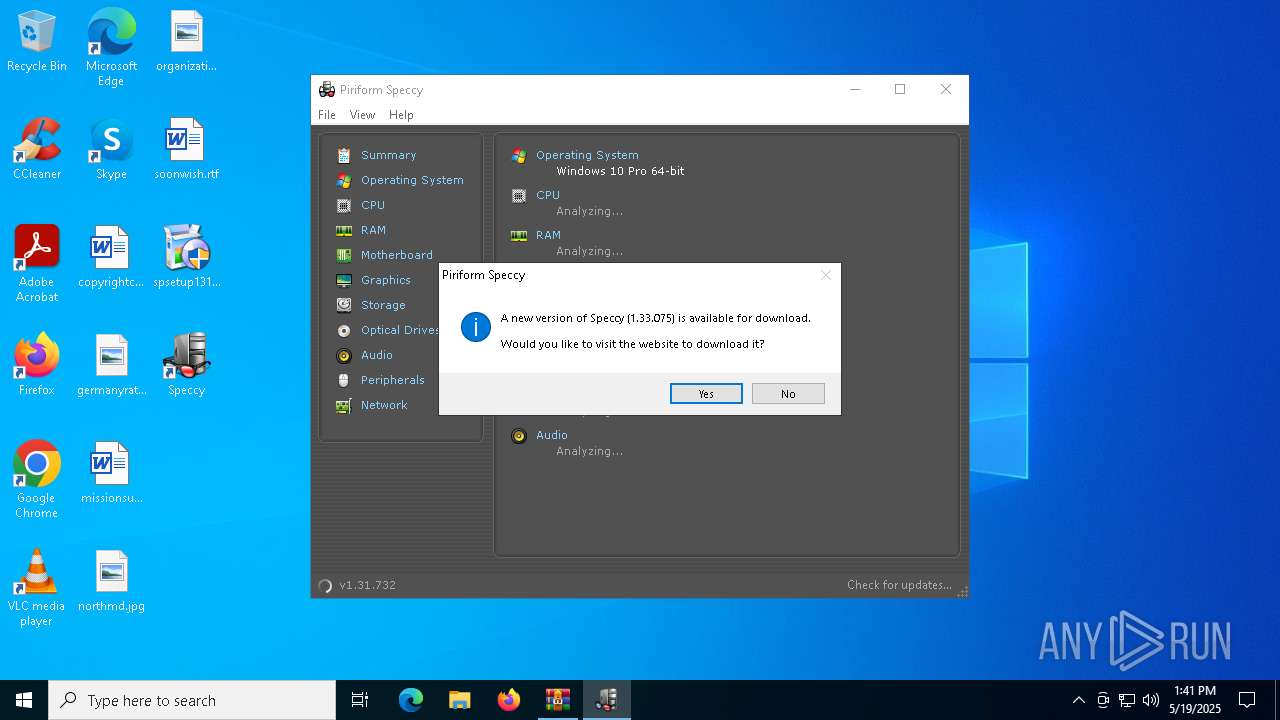Viewport: 1280px width, 720px height.
Task: Click the CPU chip icon in the summary panel
Action: point(519,196)
